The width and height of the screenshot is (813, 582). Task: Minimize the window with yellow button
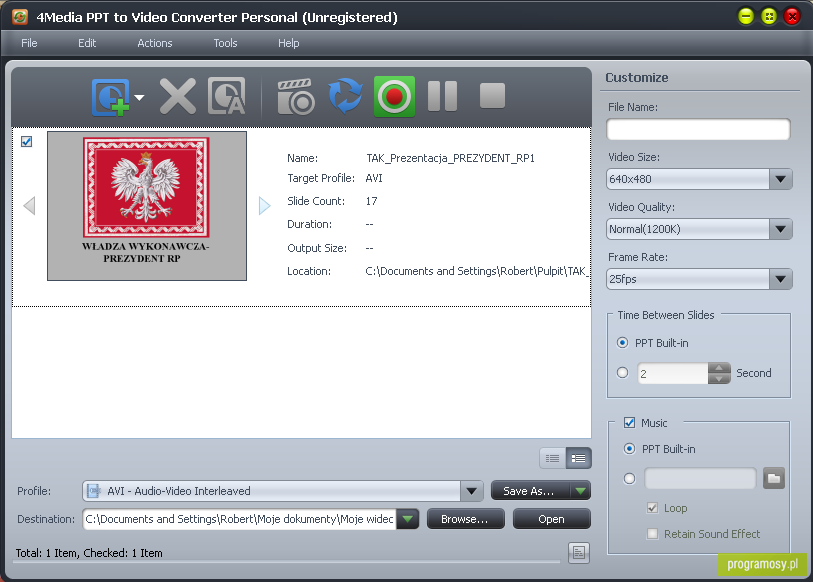pyautogui.click(x=746, y=17)
